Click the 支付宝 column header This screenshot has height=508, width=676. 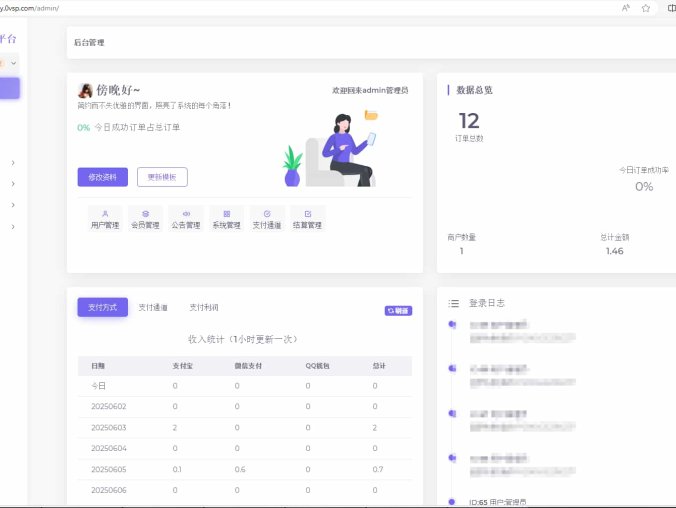(182, 366)
